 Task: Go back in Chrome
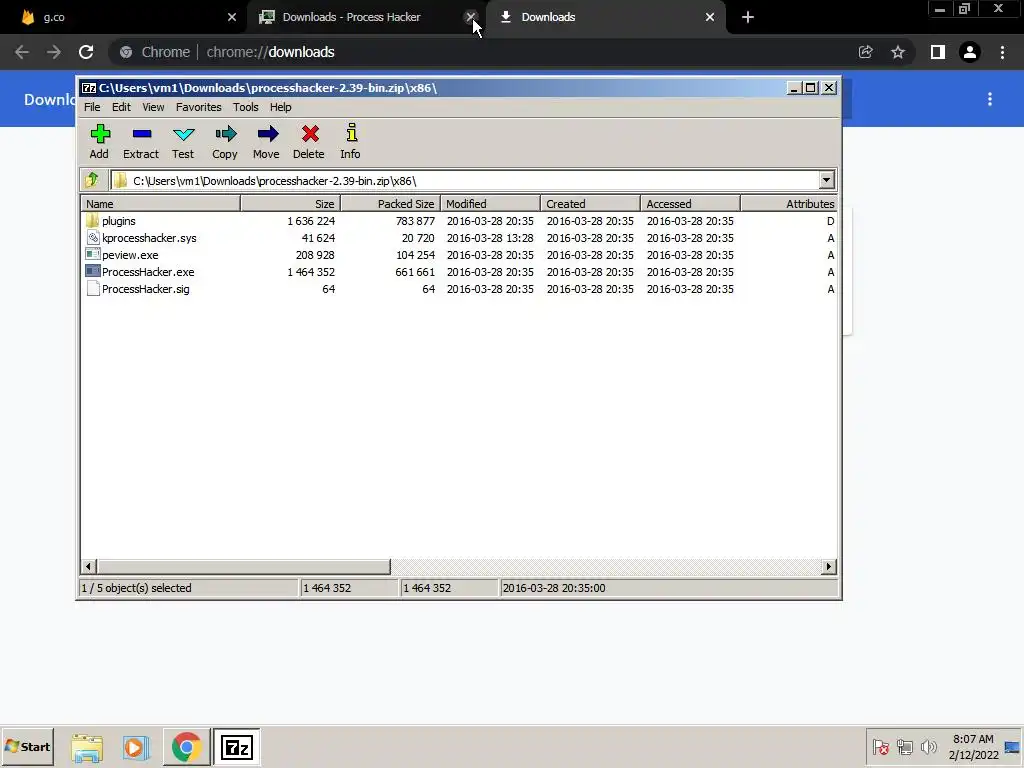pos(22,52)
